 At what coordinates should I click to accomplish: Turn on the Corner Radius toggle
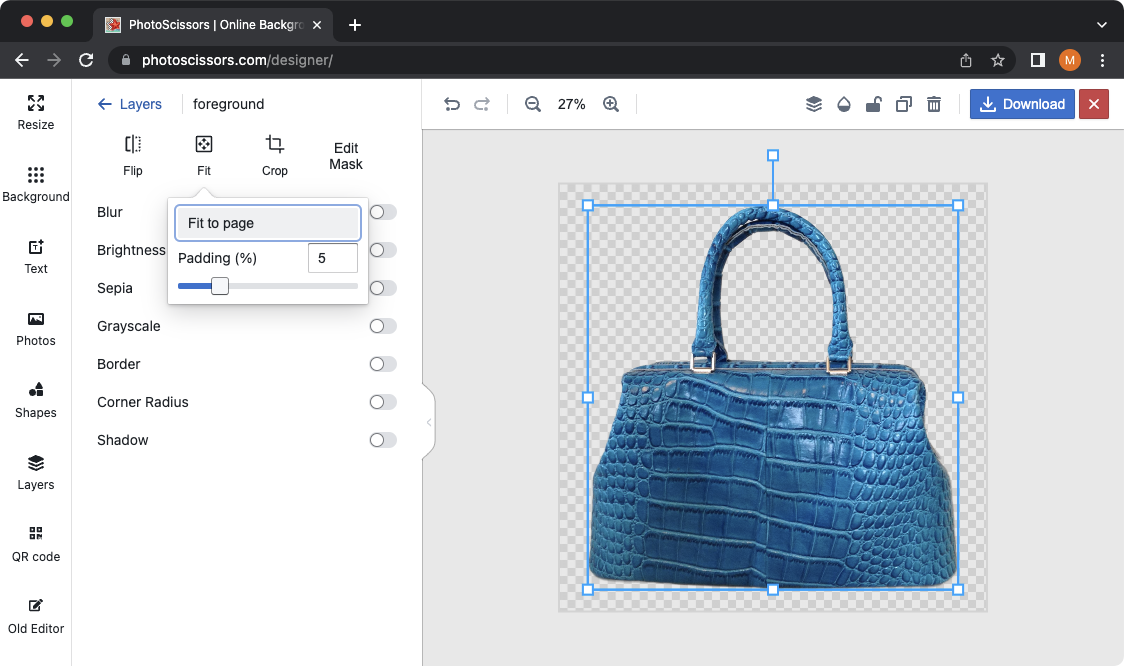coord(382,402)
